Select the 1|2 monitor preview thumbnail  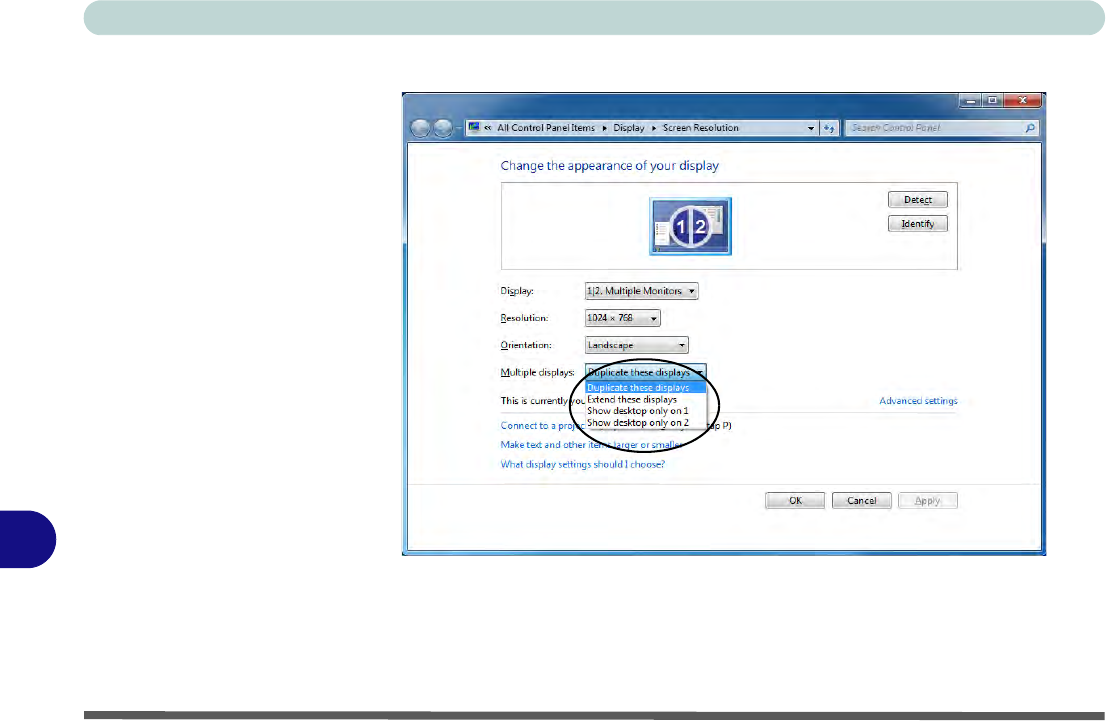click(690, 226)
